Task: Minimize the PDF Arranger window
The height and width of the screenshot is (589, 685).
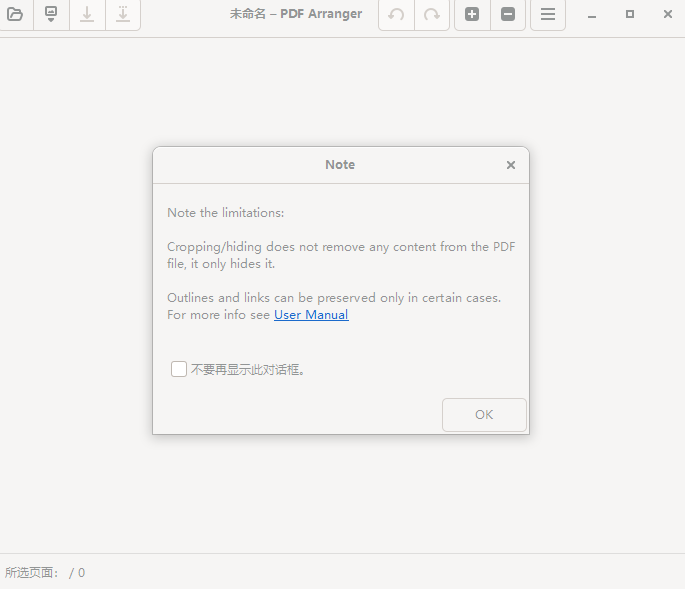Action: [x=592, y=15]
